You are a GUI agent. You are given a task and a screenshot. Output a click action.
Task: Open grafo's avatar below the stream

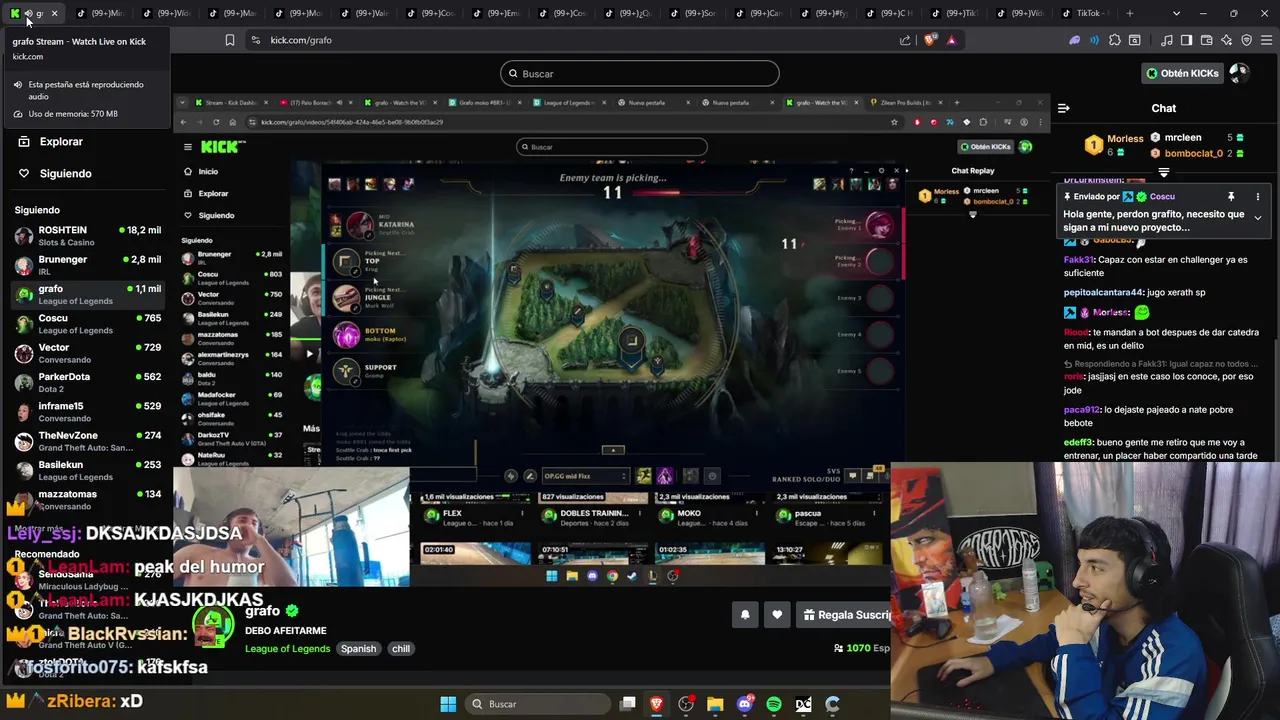[x=213, y=628]
